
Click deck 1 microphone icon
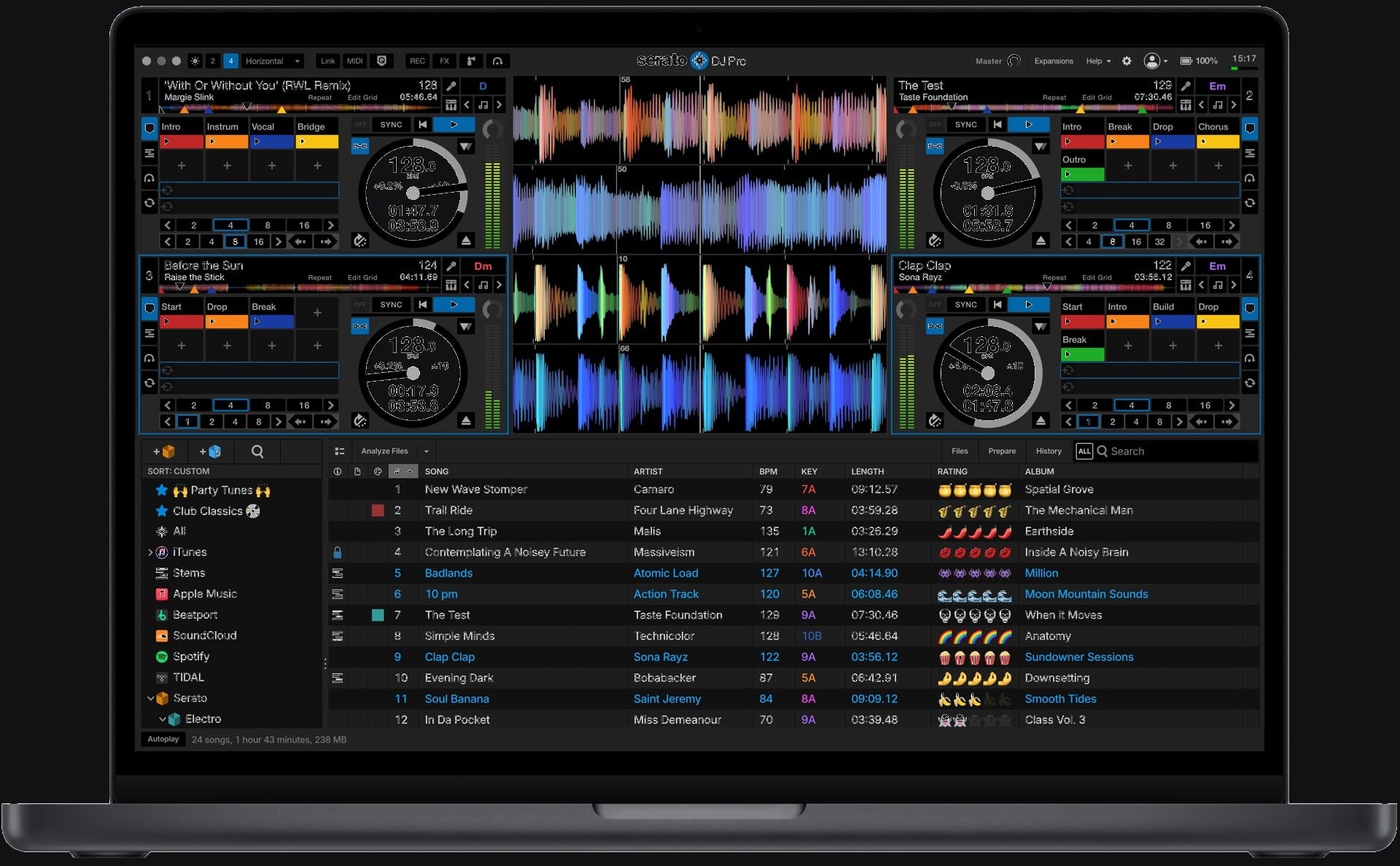[x=451, y=86]
